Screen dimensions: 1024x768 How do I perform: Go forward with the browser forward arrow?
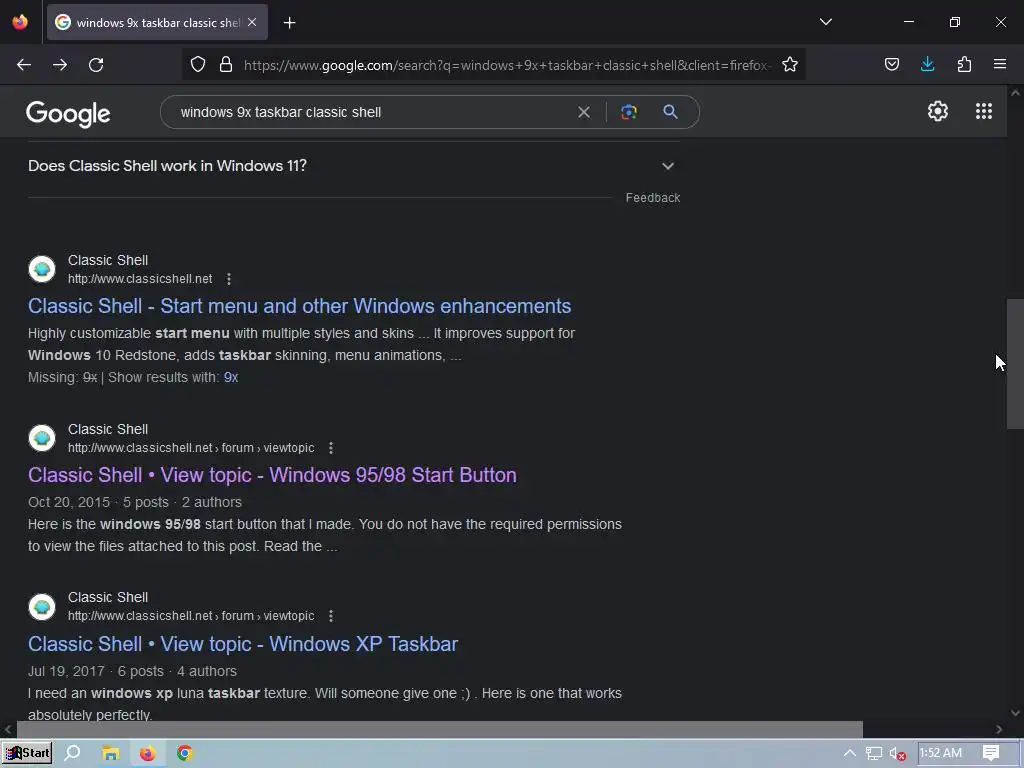pyautogui.click(x=60, y=65)
